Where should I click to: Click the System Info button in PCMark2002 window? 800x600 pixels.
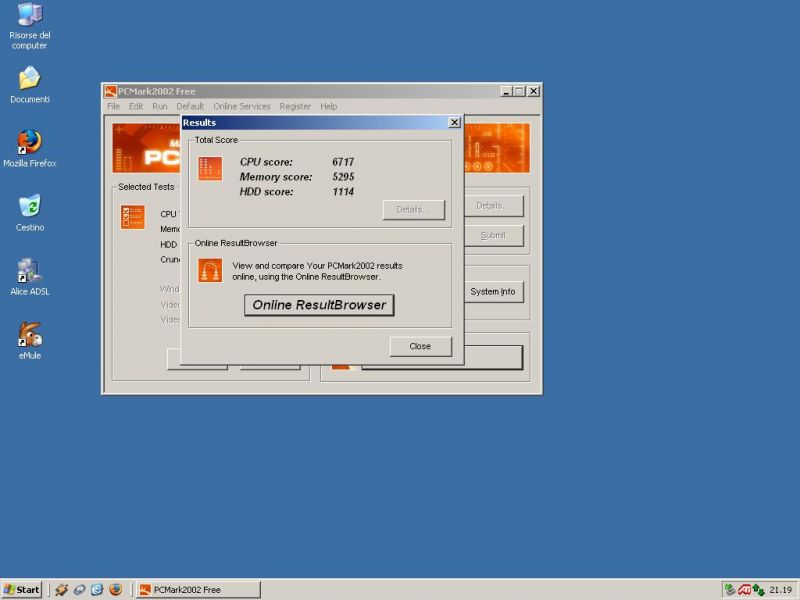[x=493, y=292]
